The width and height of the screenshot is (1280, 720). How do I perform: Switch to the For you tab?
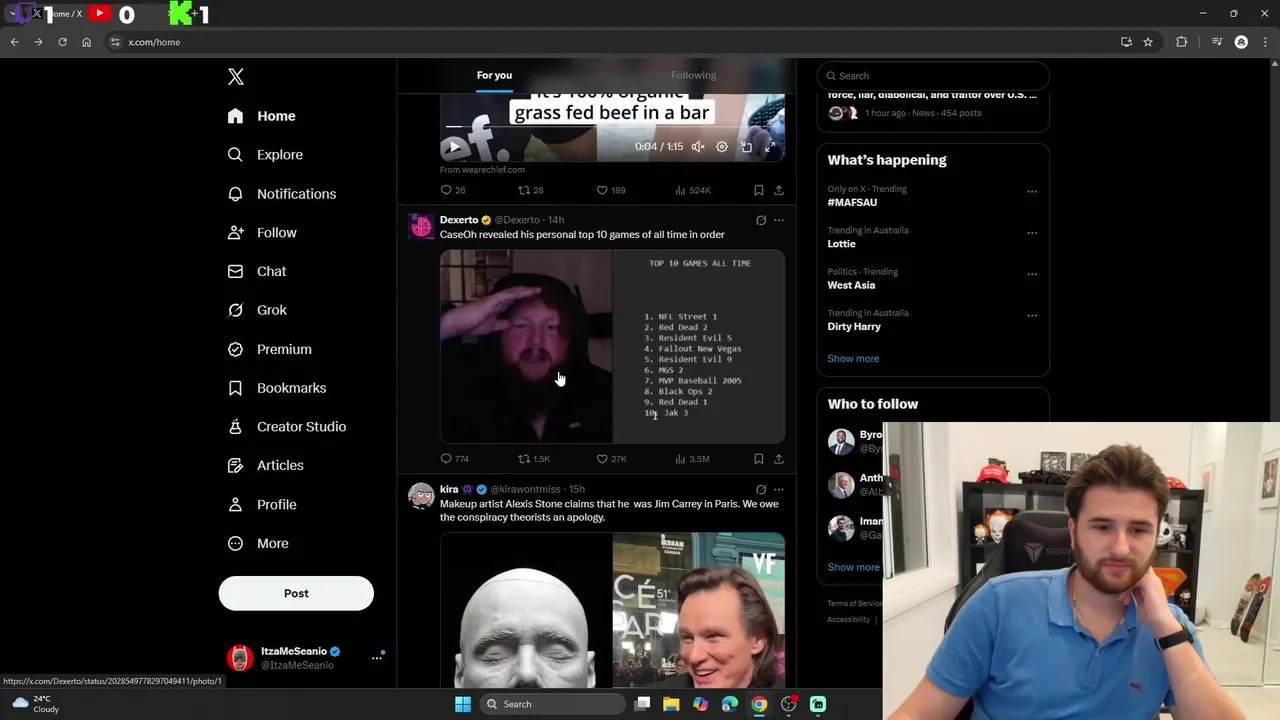click(x=494, y=75)
